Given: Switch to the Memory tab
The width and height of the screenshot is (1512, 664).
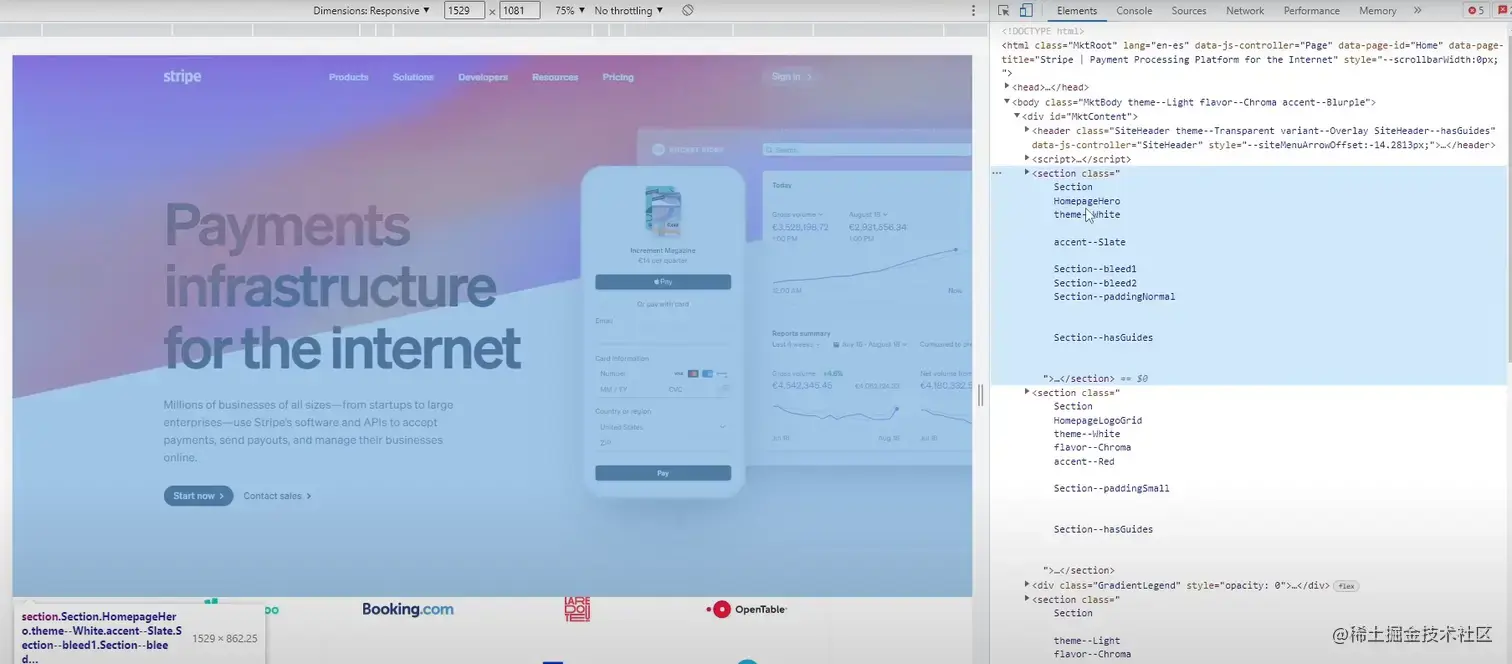Looking at the screenshot, I should pyautogui.click(x=1377, y=10).
